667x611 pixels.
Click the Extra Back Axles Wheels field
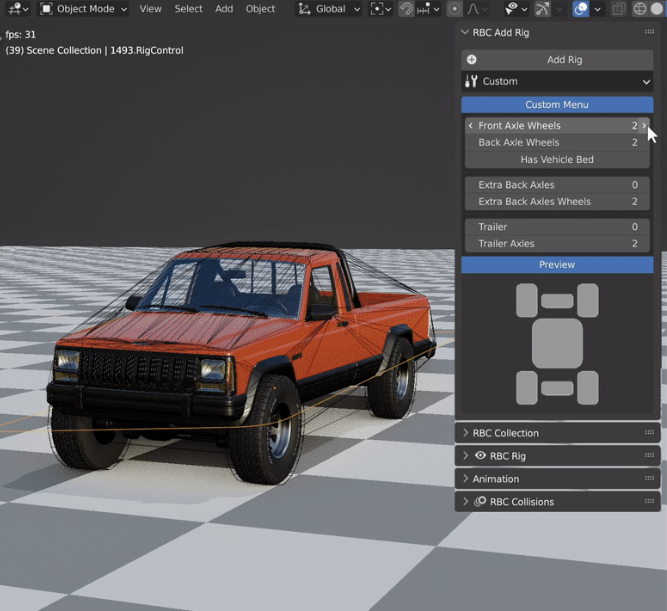point(557,202)
